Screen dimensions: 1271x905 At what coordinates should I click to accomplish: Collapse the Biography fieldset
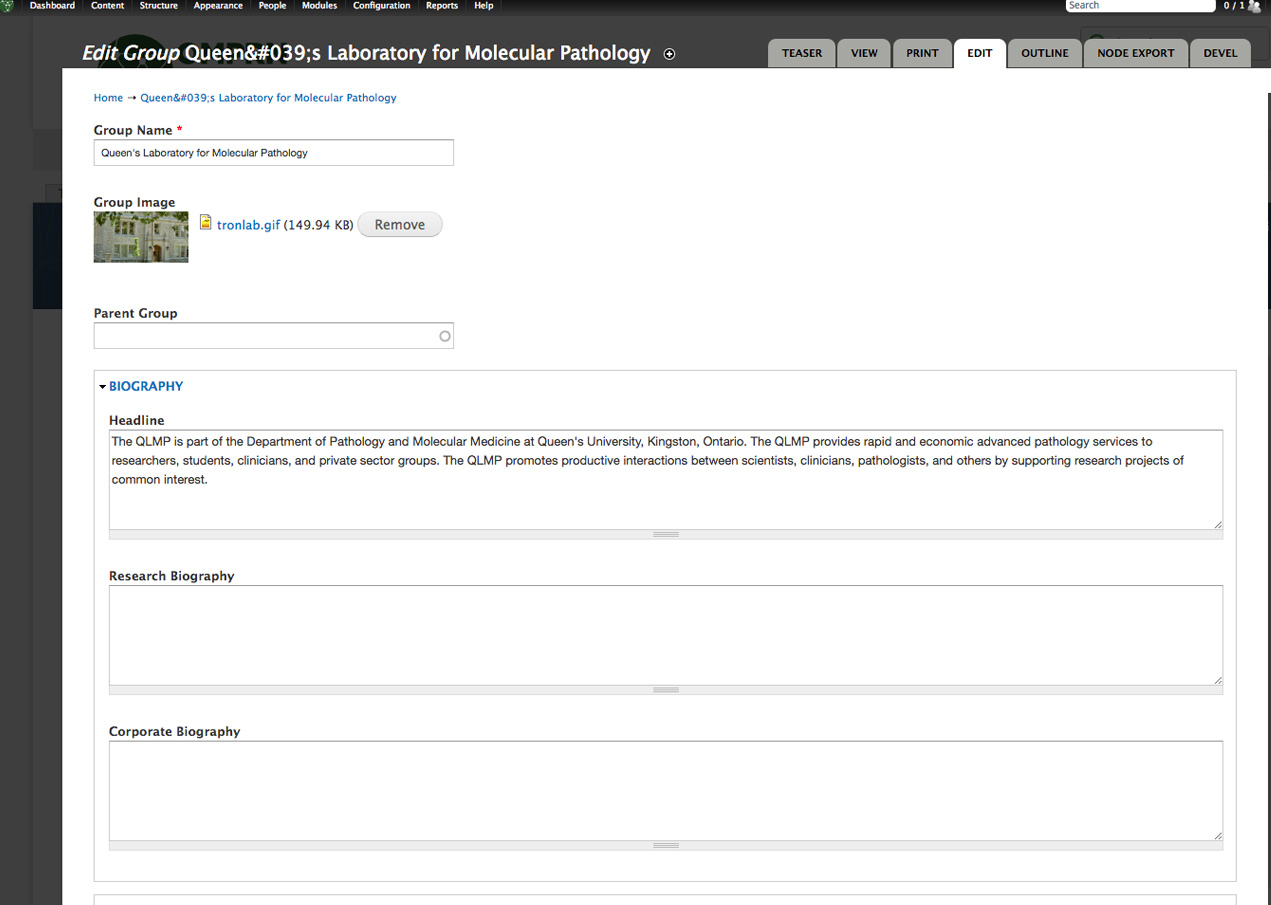tap(146, 386)
